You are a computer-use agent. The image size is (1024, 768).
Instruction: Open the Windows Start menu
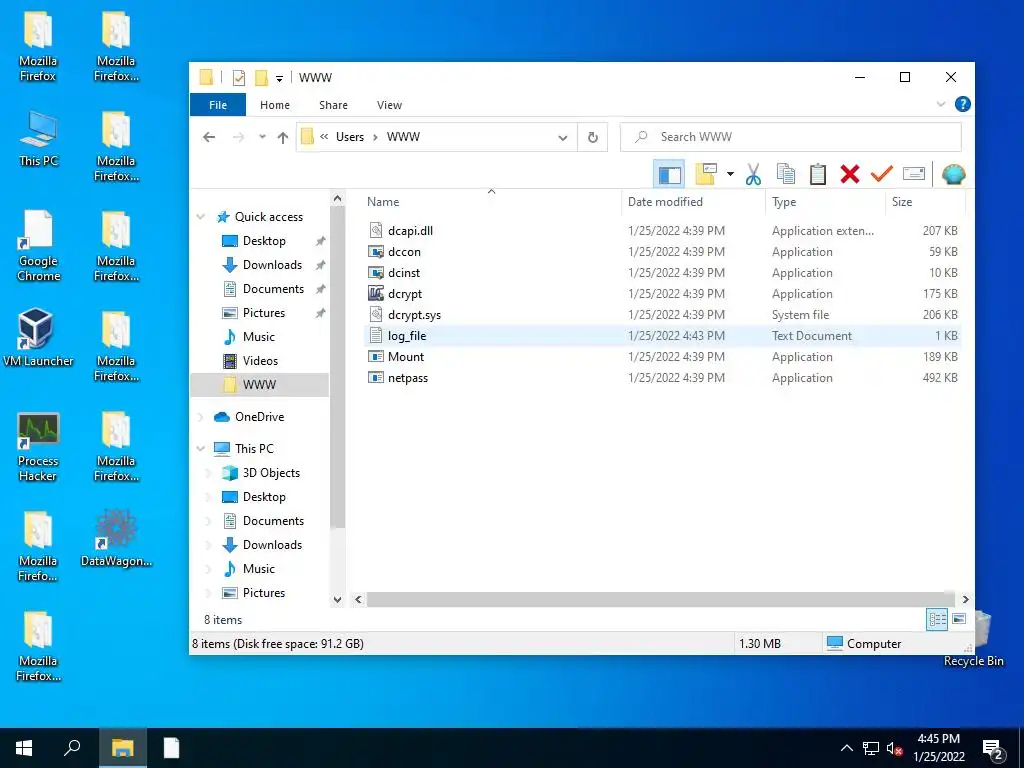tap(24, 748)
